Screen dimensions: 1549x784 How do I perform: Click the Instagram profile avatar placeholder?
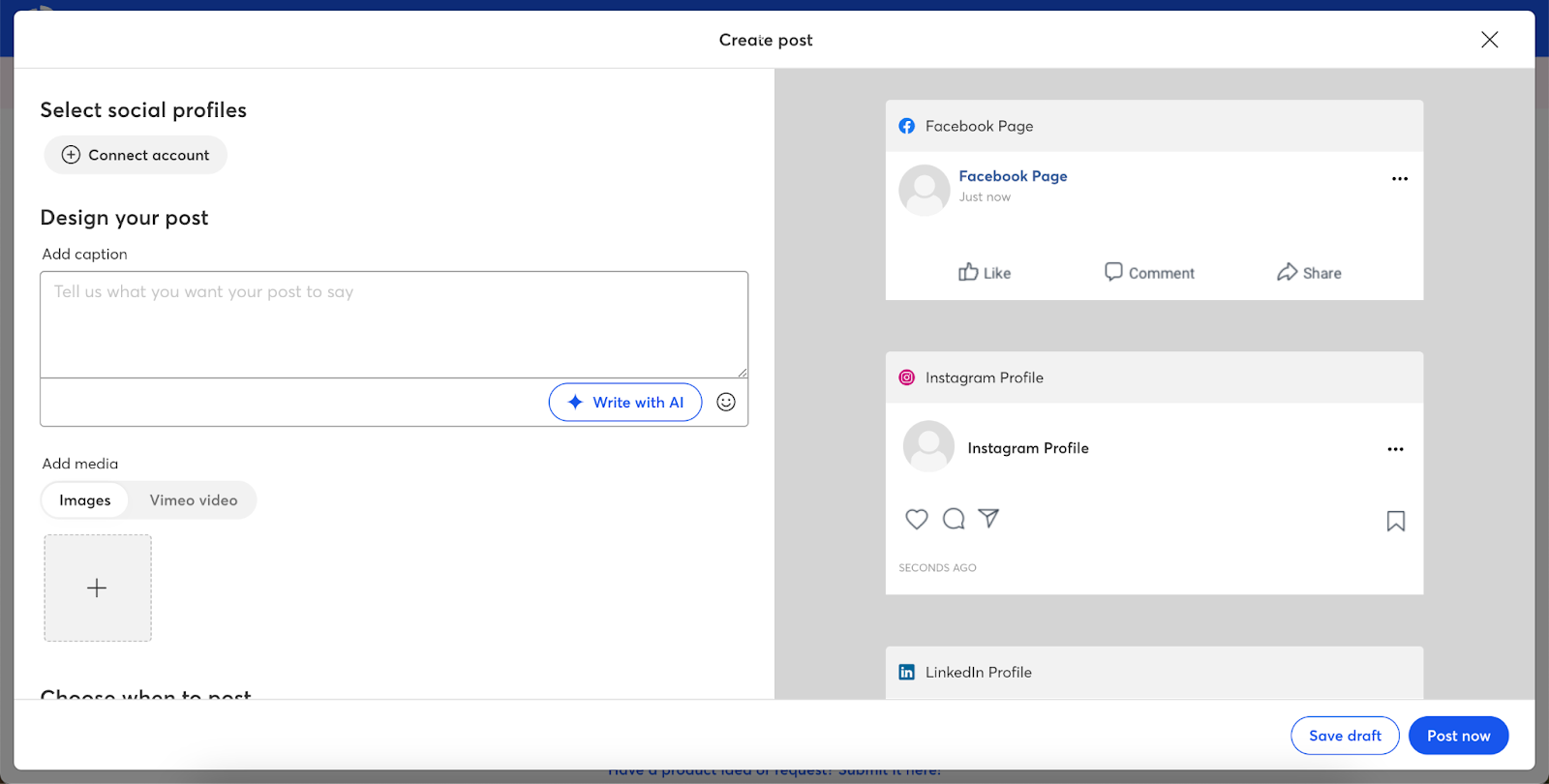(x=928, y=446)
